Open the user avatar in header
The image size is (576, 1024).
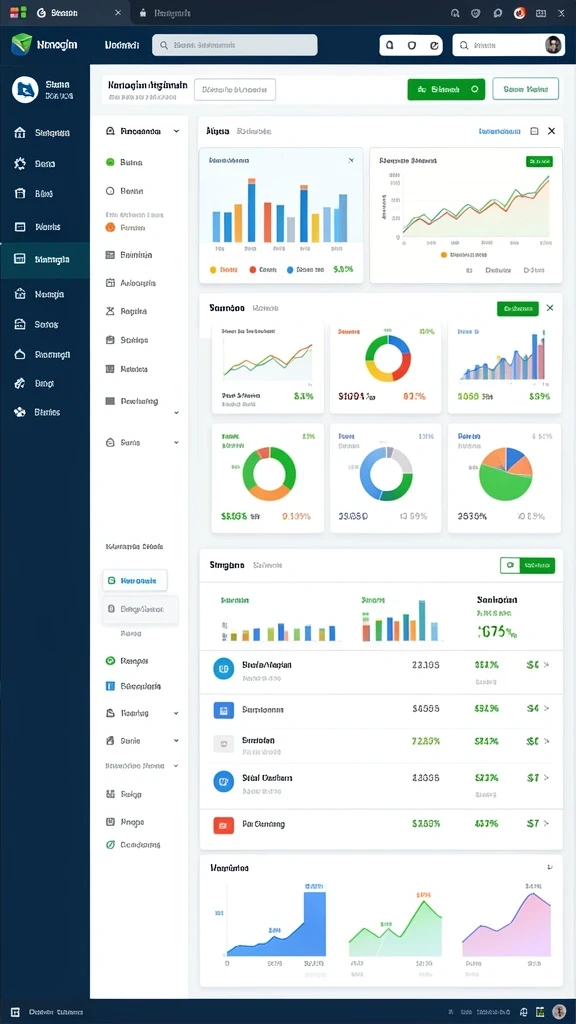(553, 45)
